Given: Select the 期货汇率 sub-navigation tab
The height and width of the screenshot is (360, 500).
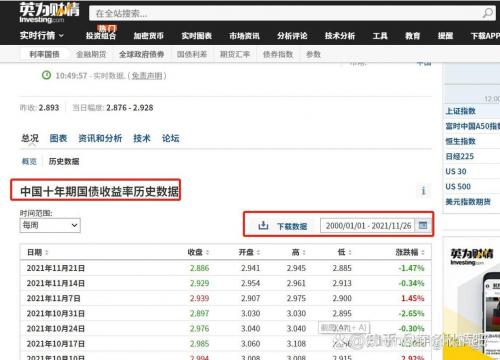Looking at the screenshot, I should point(235,54).
